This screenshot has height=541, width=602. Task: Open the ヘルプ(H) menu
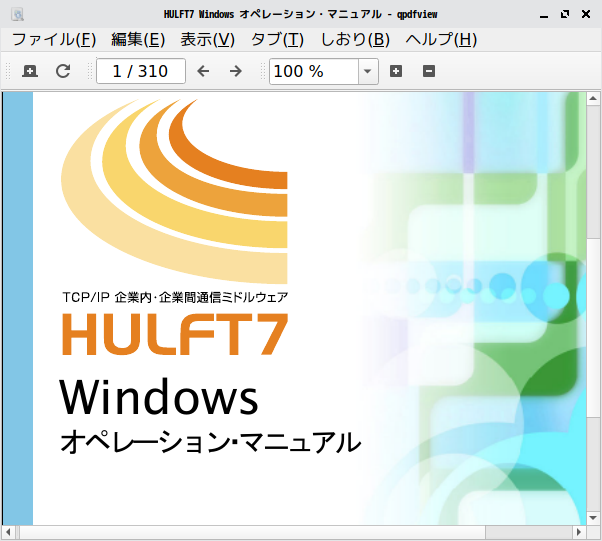coord(441,40)
